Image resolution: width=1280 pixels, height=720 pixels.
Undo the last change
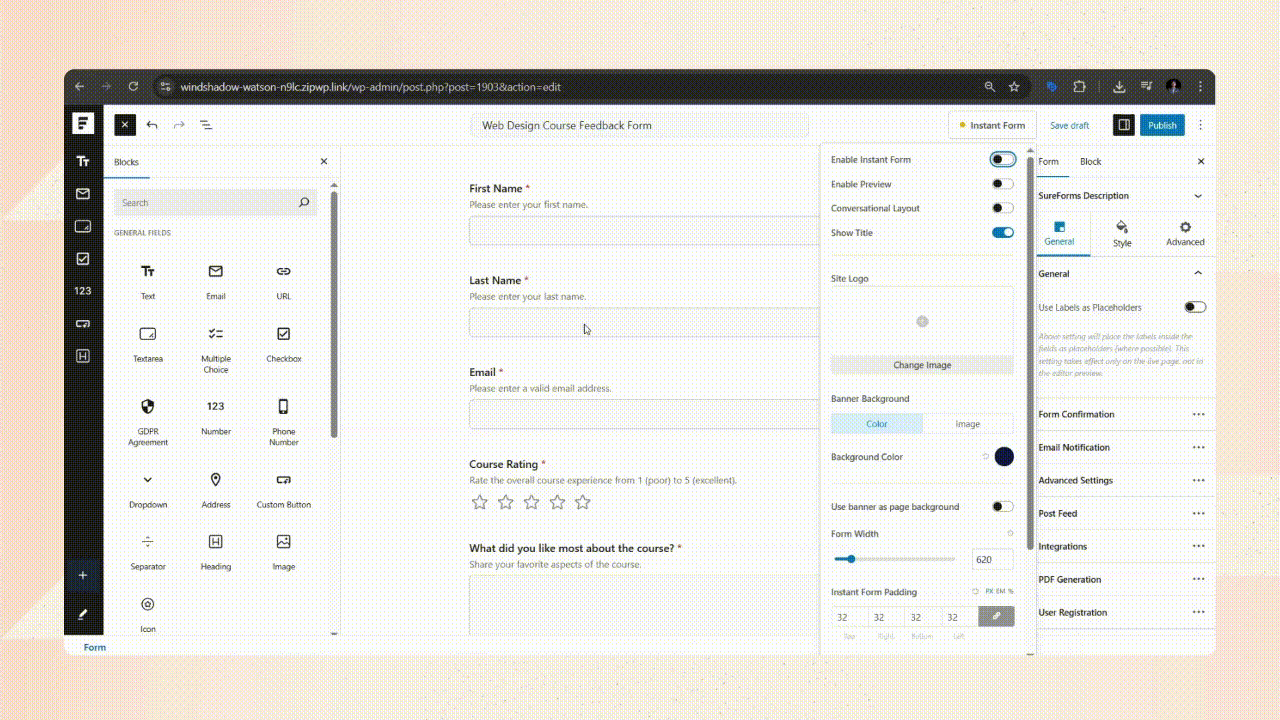pos(152,125)
